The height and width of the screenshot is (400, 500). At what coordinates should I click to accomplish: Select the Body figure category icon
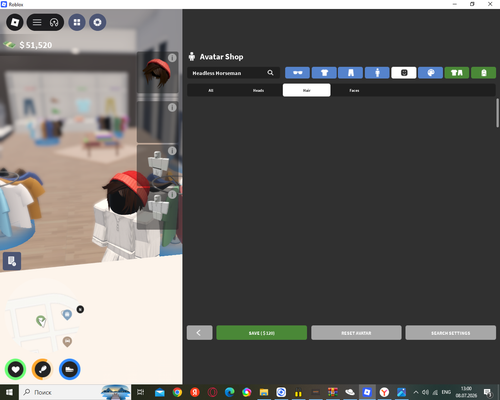coord(377,73)
